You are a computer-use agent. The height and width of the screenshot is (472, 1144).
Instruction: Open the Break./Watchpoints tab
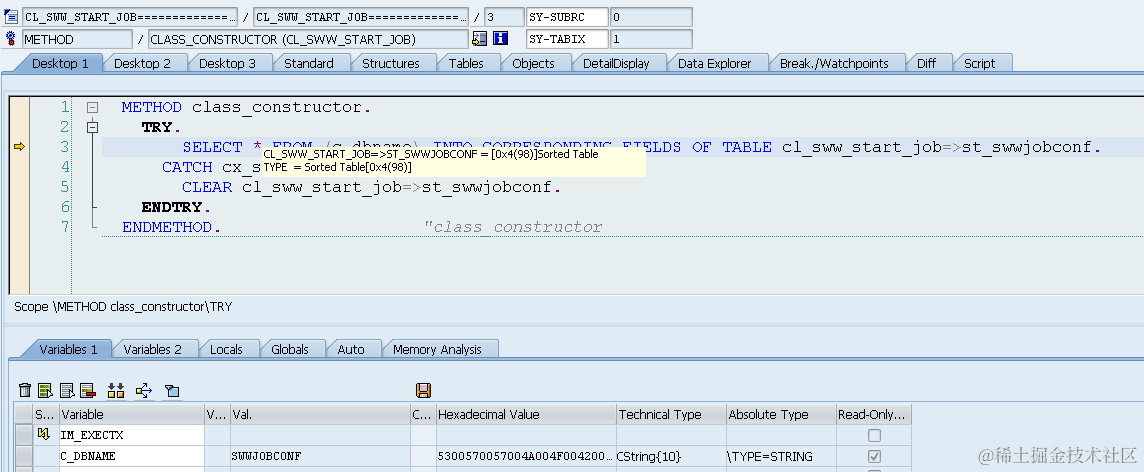coord(834,63)
